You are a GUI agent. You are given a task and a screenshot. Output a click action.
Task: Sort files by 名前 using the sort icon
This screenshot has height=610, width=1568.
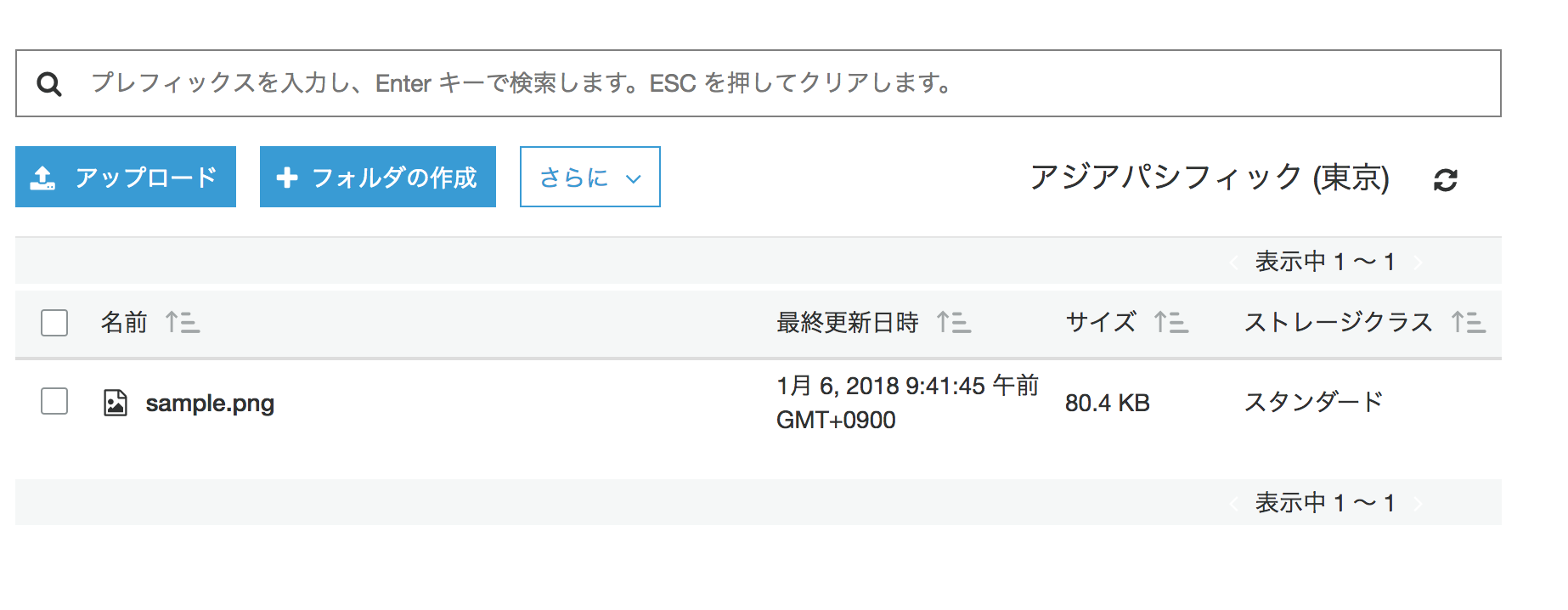pyautogui.click(x=183, y=324)
